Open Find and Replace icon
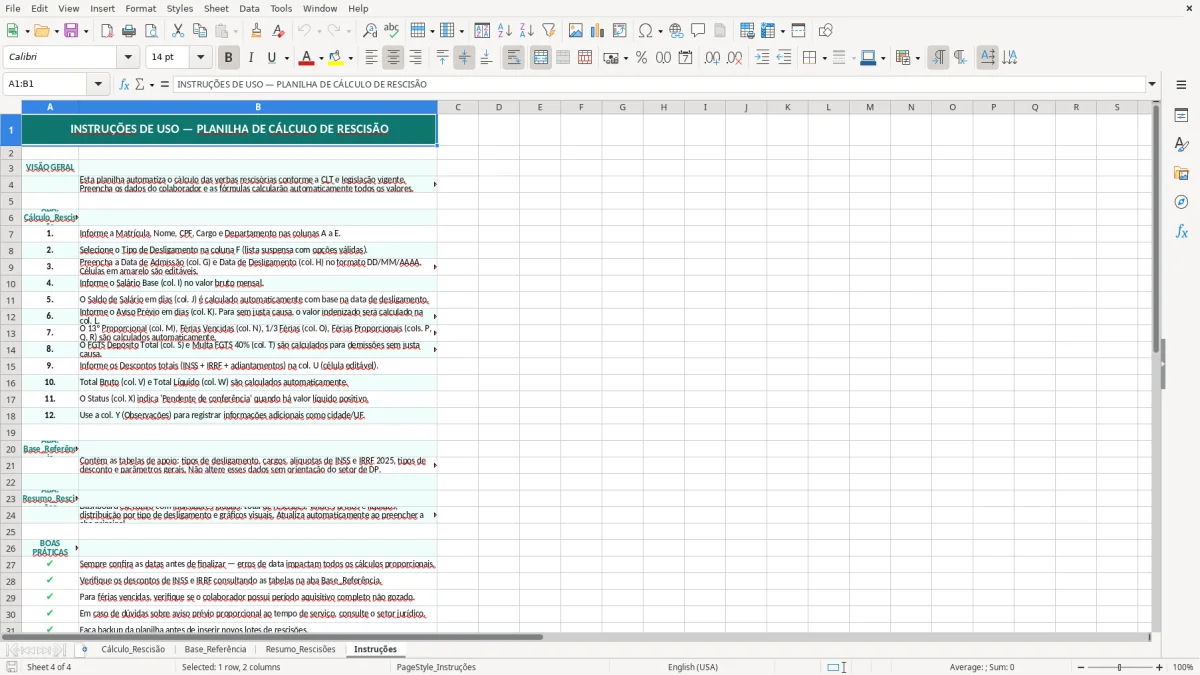 coord(370,31)
